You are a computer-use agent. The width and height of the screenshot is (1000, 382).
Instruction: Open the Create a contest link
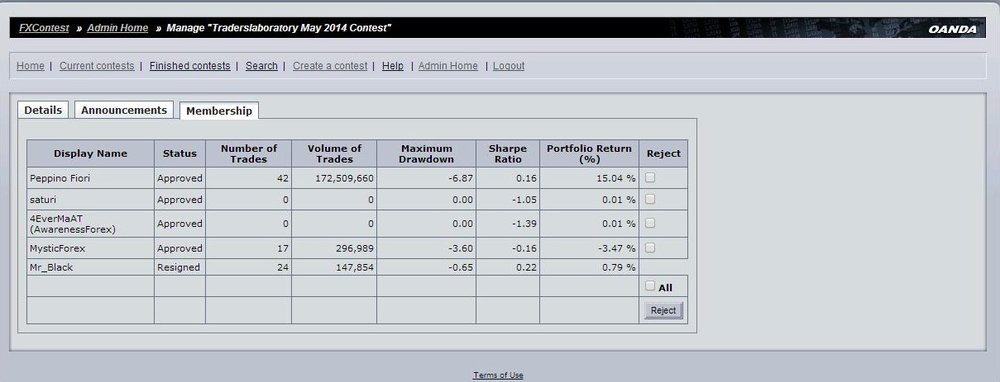point(330,66)
